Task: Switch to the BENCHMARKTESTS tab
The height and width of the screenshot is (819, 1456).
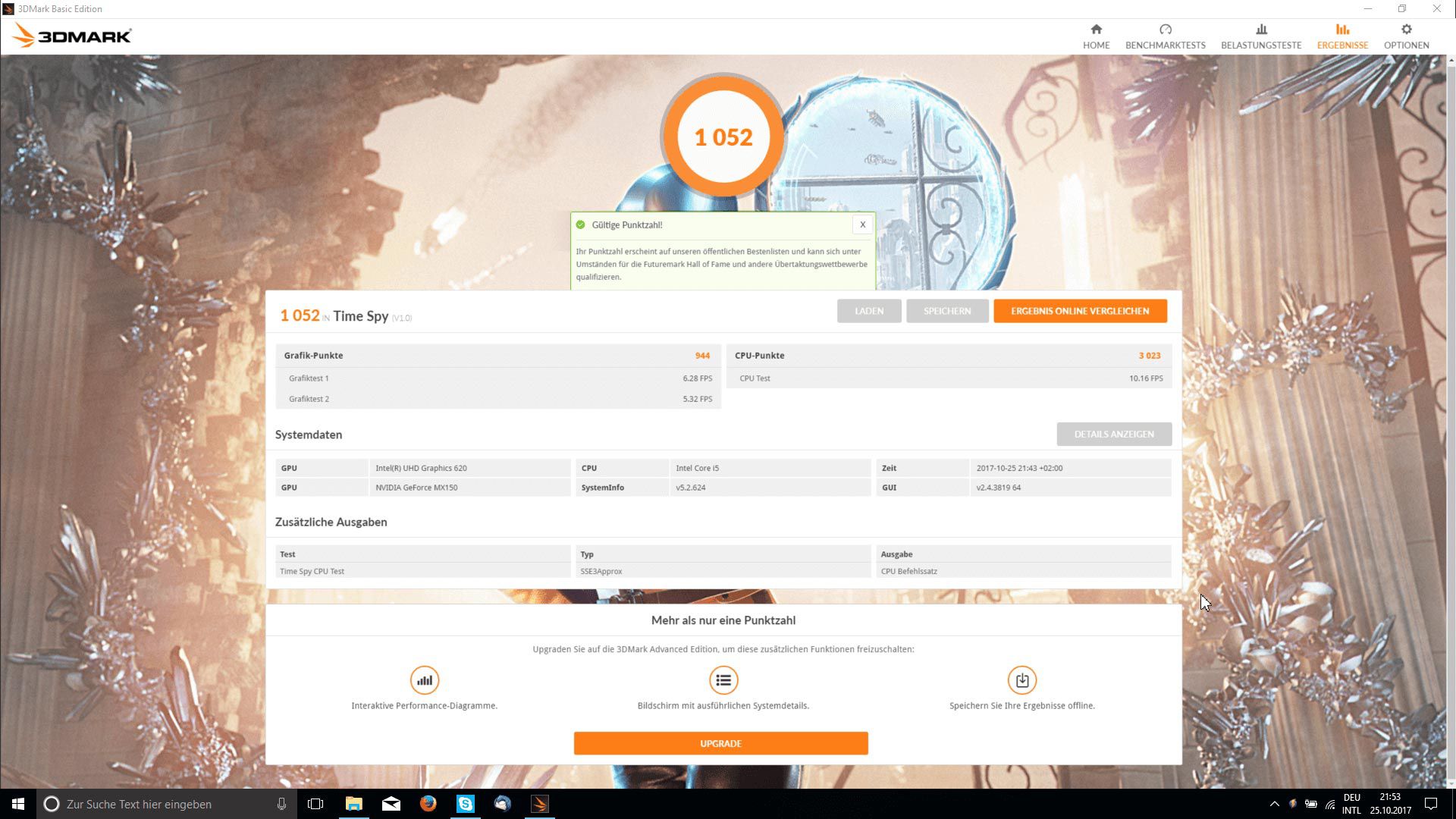Action: pos(1165,36)
